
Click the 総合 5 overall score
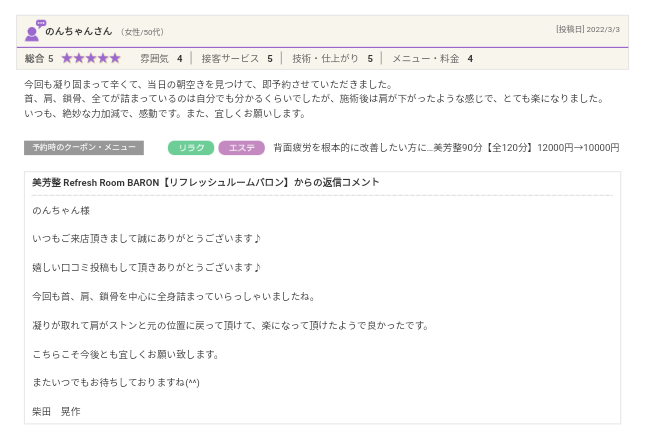click(x=39, y=59)
